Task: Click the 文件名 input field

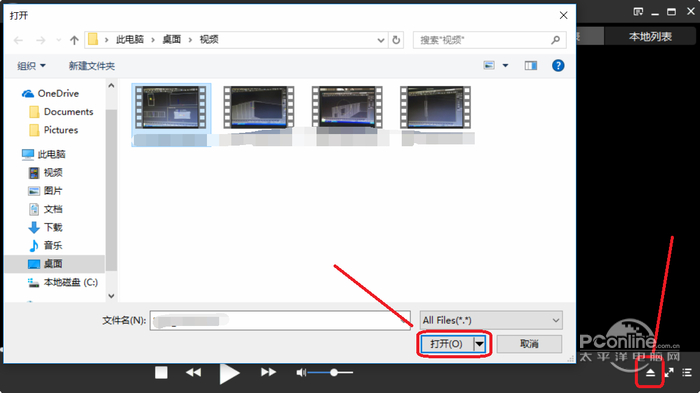Action: click(x=280, y=320)
